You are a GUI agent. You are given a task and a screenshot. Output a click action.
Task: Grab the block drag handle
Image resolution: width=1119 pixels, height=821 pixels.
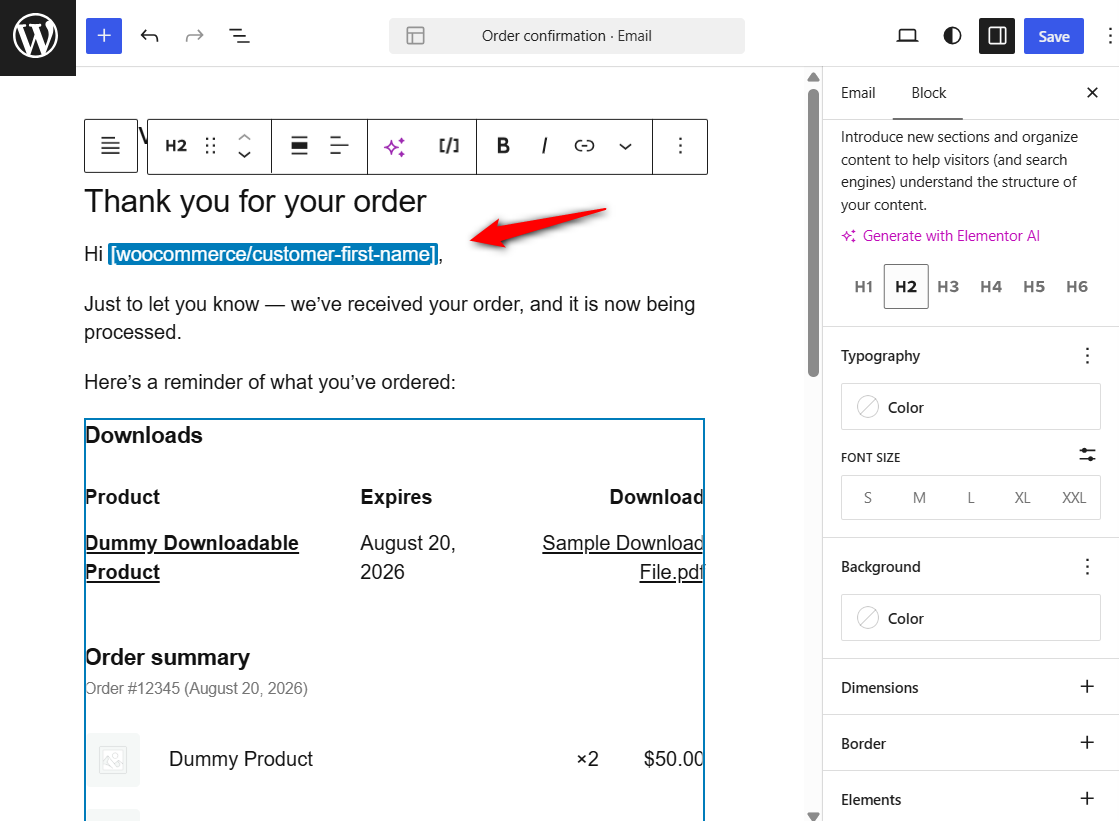pos(211,146)
